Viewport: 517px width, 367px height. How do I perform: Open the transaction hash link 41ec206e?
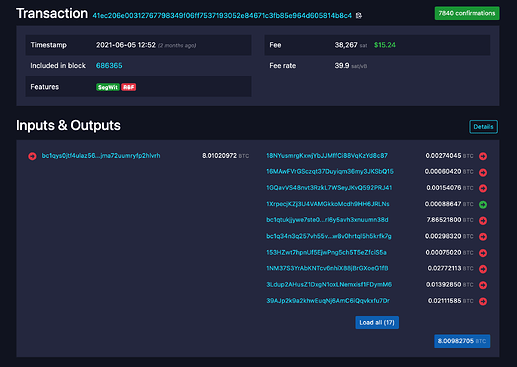tap(222, 16)
